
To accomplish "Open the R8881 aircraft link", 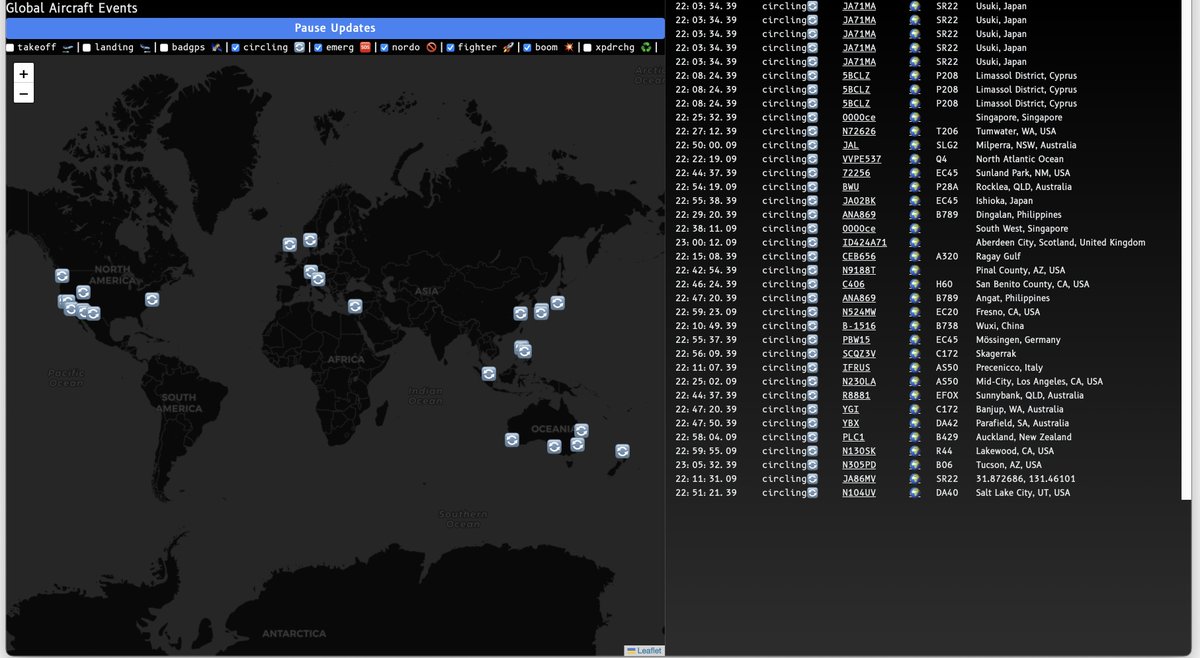I will pos(856,396).
